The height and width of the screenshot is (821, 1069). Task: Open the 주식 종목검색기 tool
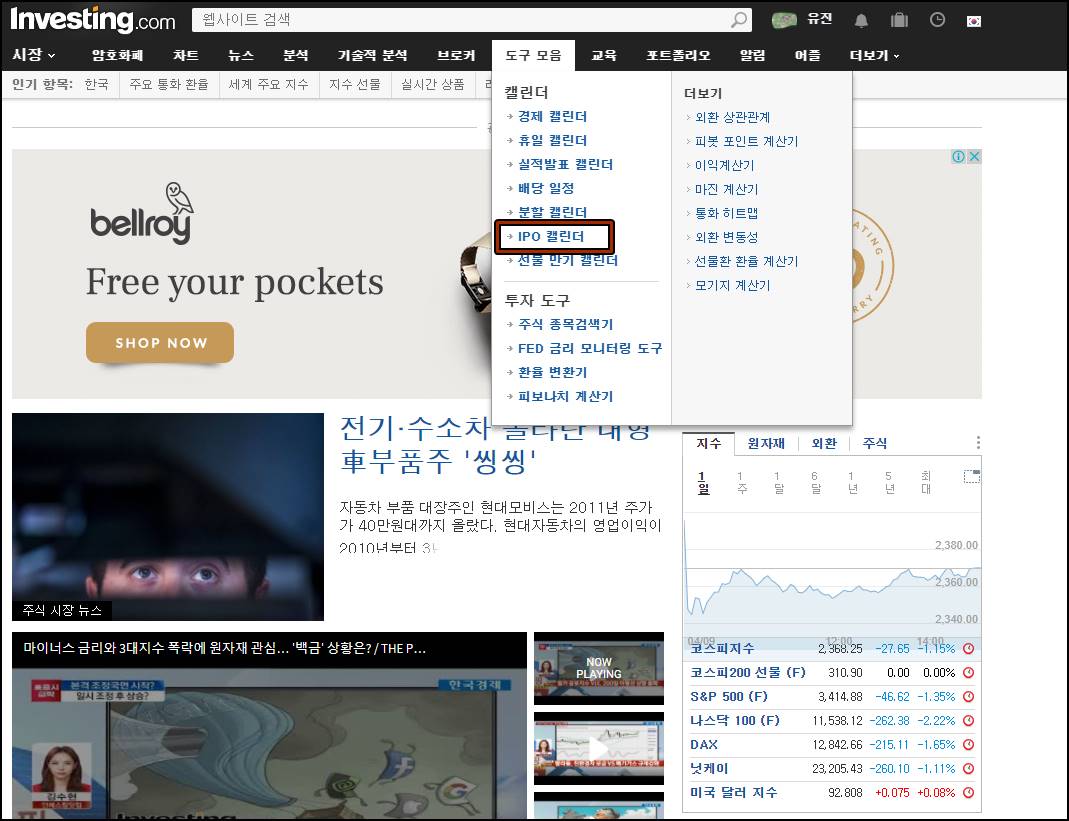click(565, 325)
